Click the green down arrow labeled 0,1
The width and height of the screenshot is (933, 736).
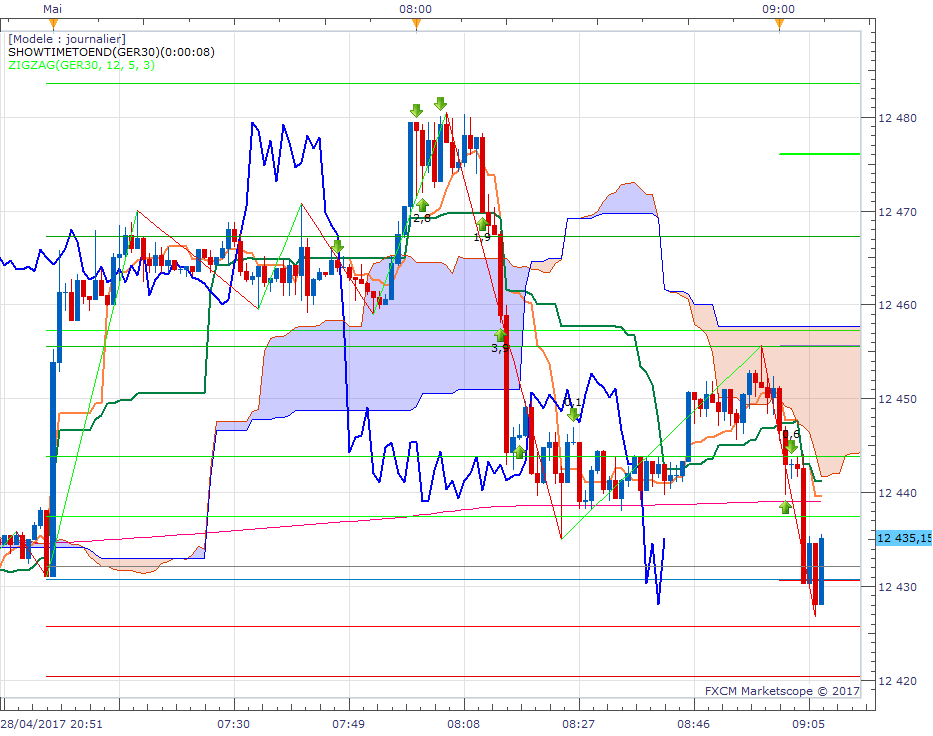click(x=573, y=415)
